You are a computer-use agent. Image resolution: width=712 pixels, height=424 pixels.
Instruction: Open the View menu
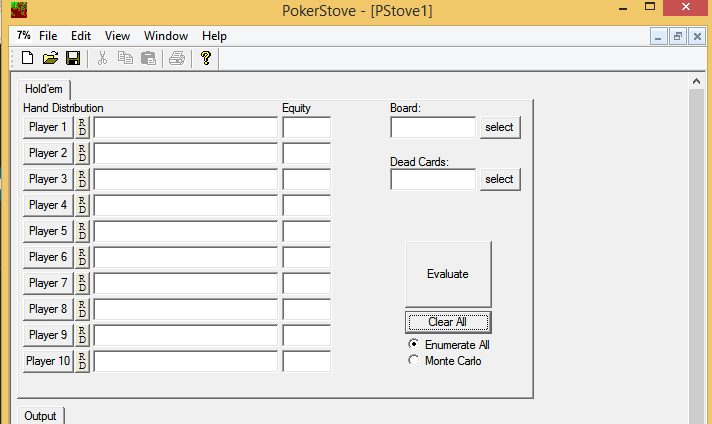click(117, 36)
